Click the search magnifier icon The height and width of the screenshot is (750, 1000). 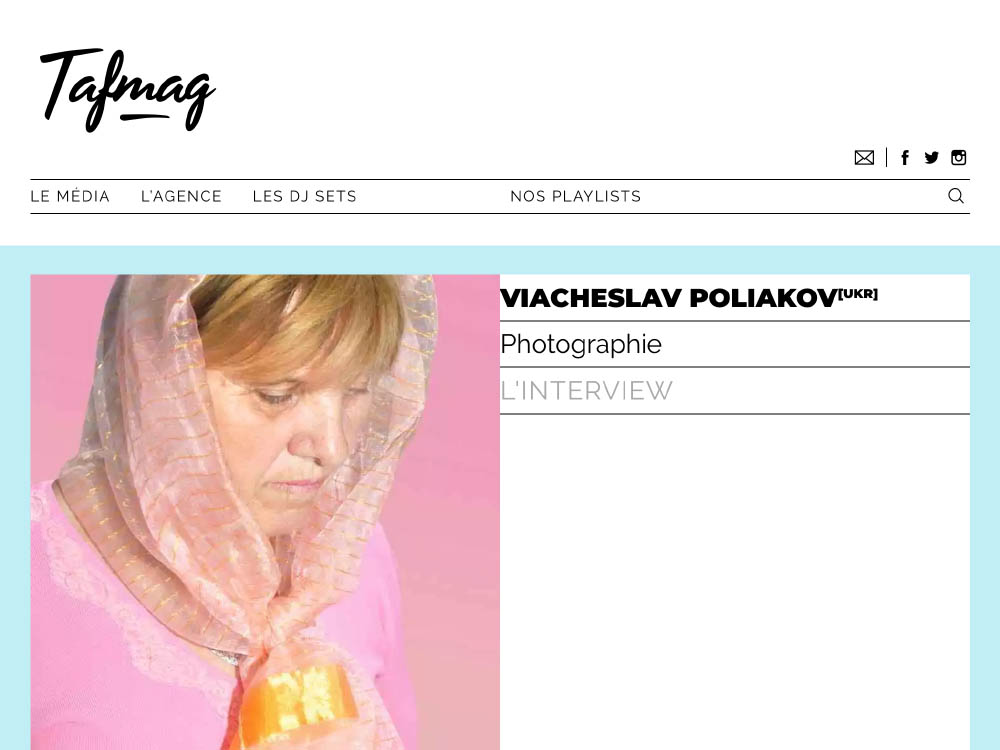[x=955, y=196]
